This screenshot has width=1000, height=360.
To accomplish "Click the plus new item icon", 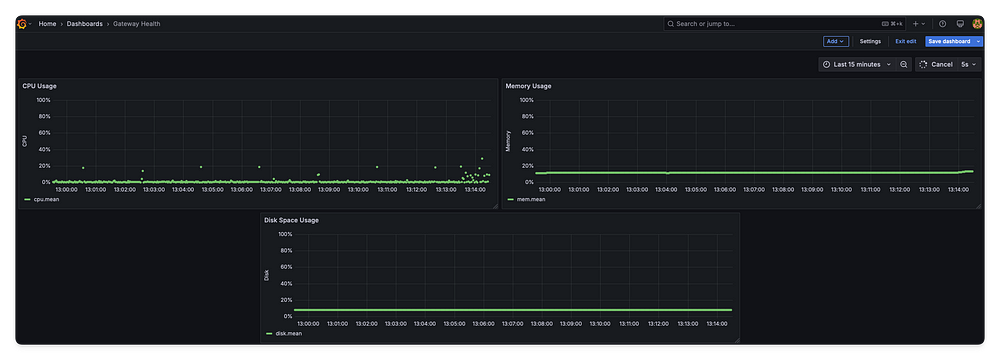I will 919,24.
